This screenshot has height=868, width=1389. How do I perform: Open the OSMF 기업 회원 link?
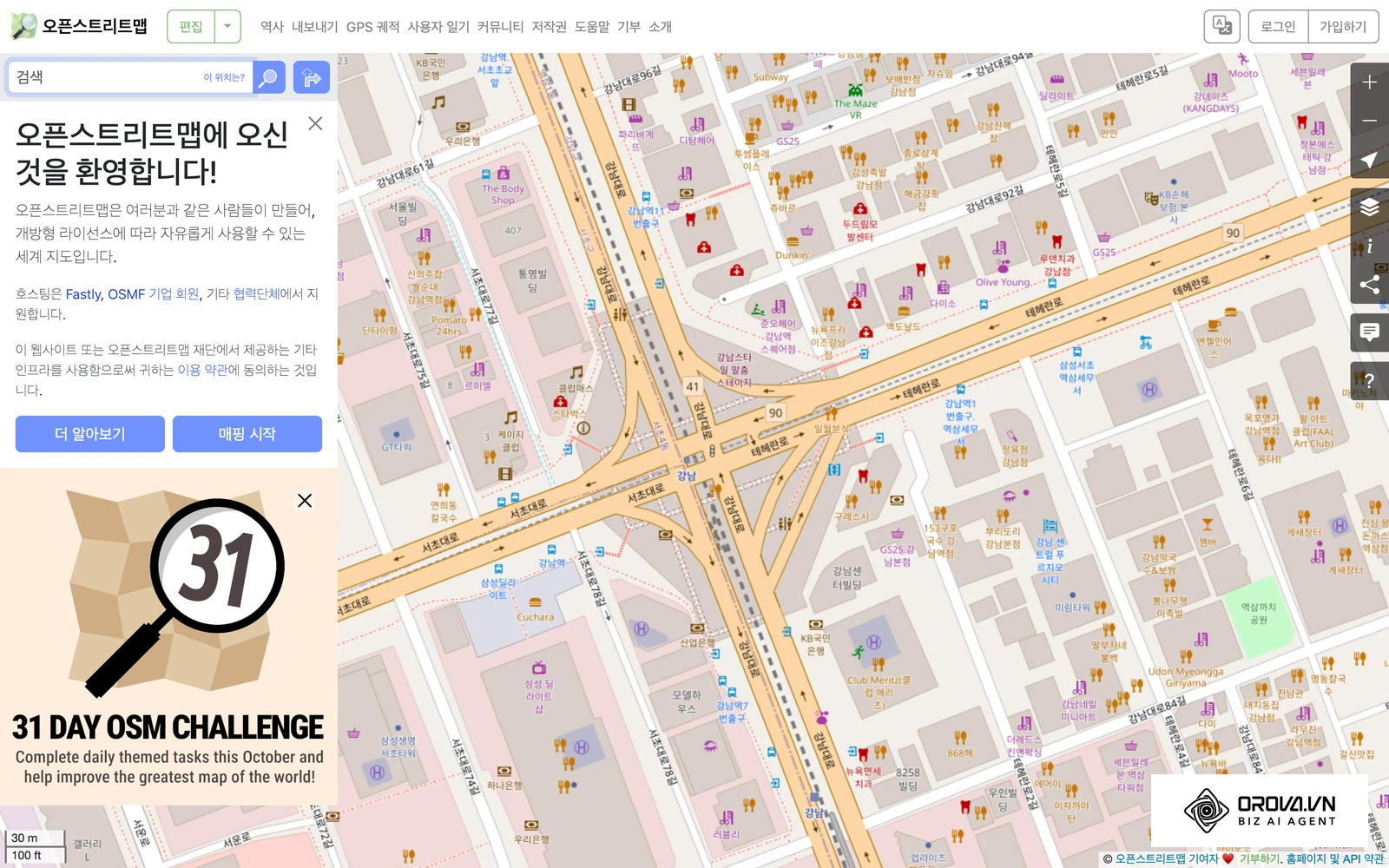tap(153, 294)
